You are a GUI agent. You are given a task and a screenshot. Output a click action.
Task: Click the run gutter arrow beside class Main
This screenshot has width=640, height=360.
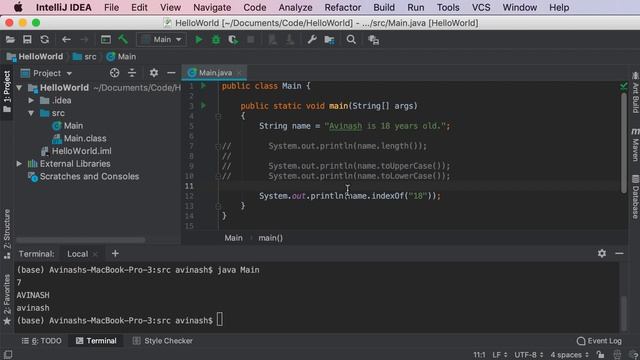pos(203,86)
